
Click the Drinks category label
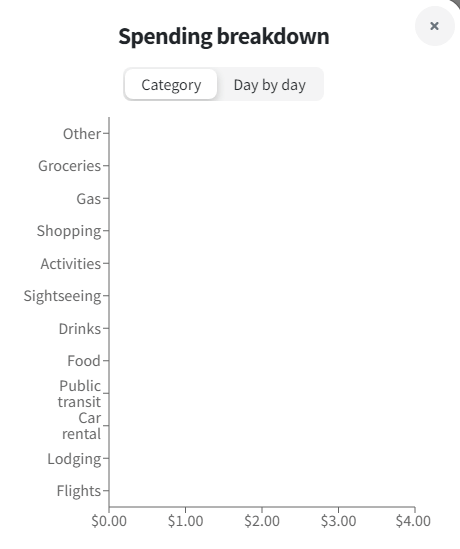pyautogui.click(x=80, y=329)
